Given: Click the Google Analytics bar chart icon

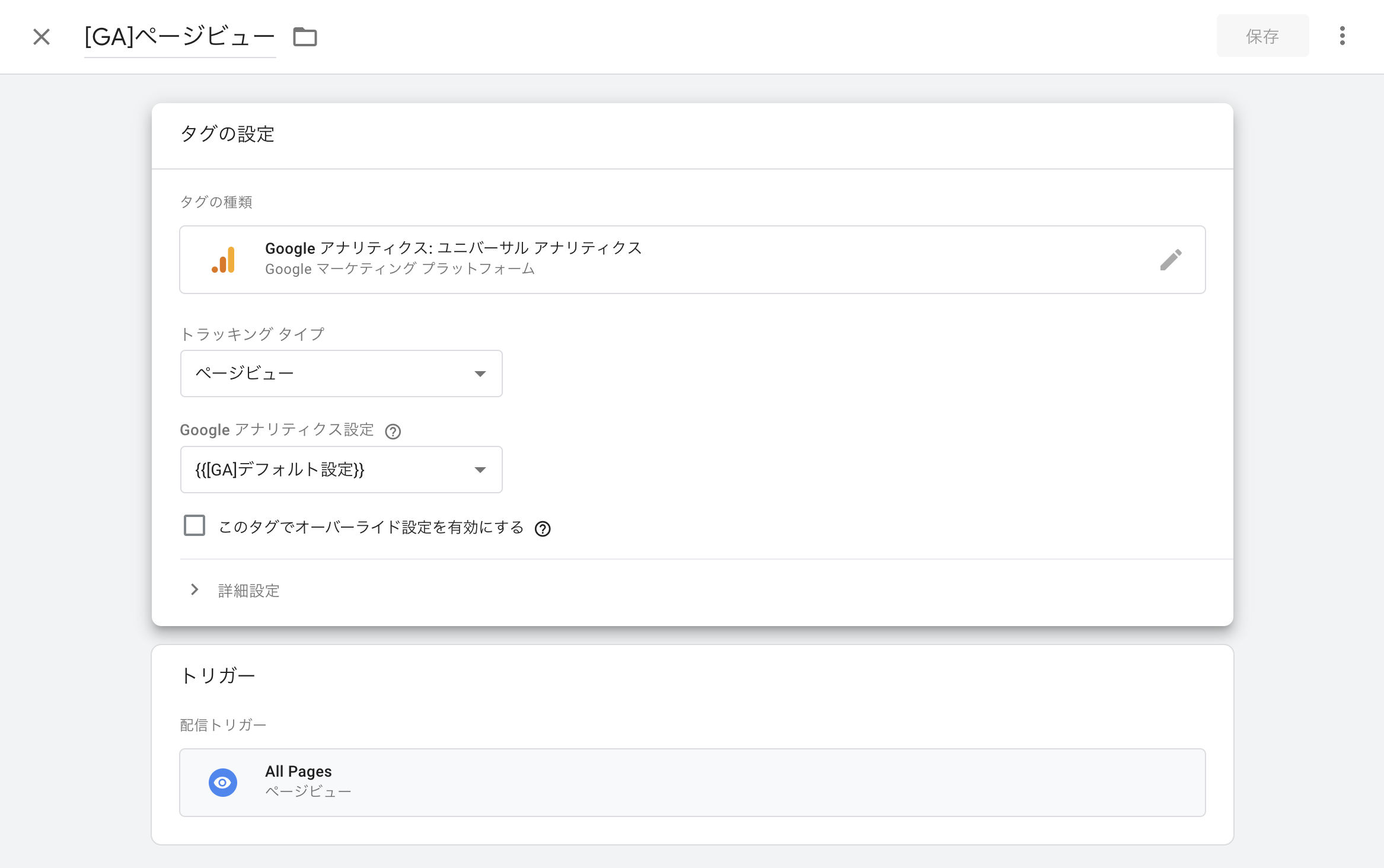Looking at the screenshot, I should pyautogui.click(x=224, y=260).
